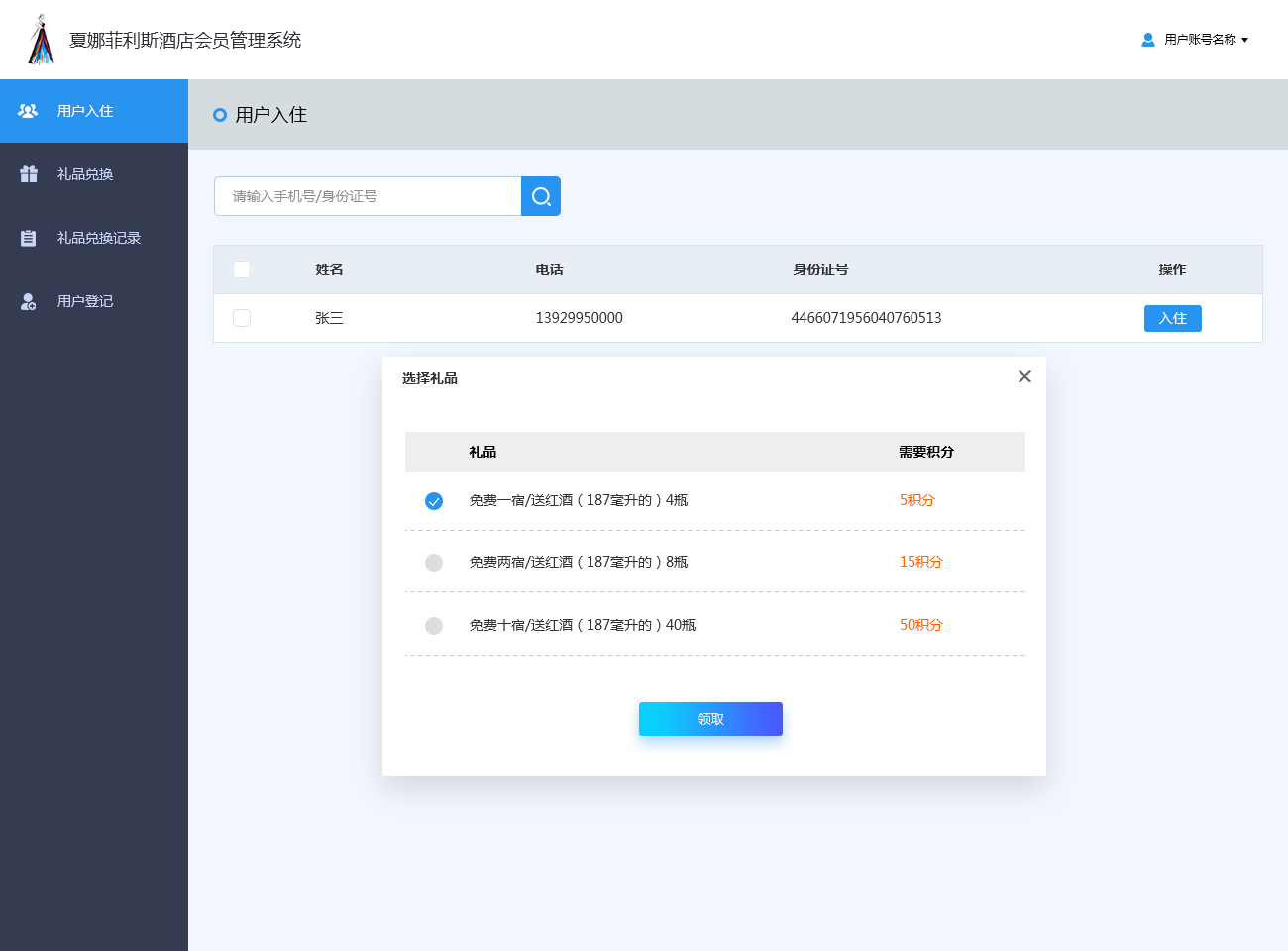Click the 用户入住 sidebar people icon

[29, 111]
